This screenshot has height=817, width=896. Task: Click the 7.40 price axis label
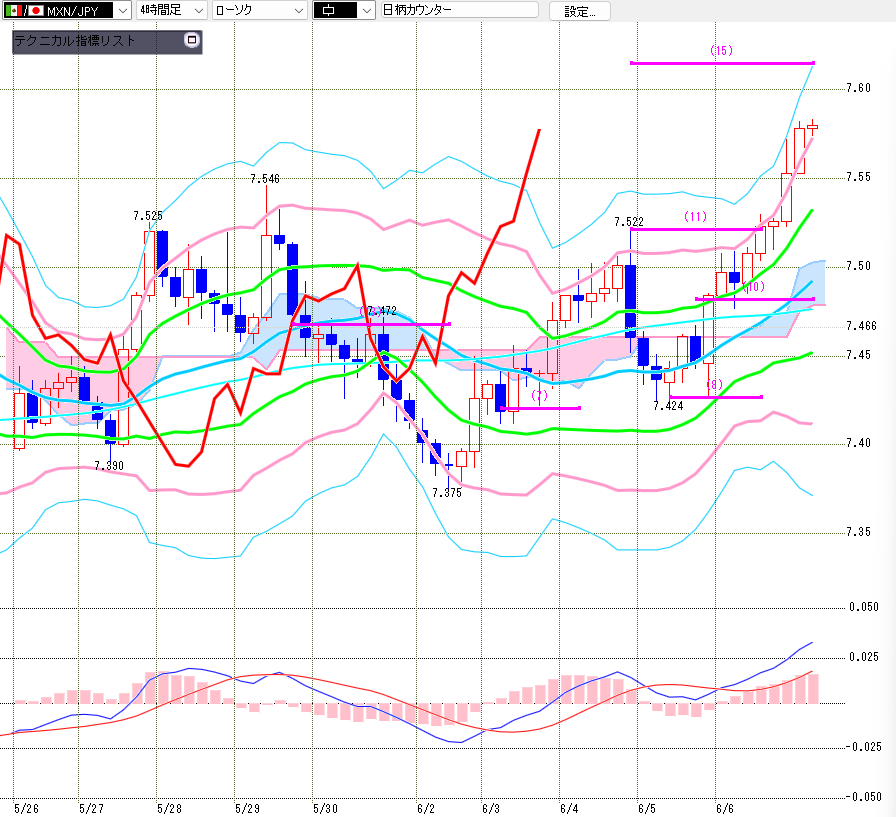858,443
